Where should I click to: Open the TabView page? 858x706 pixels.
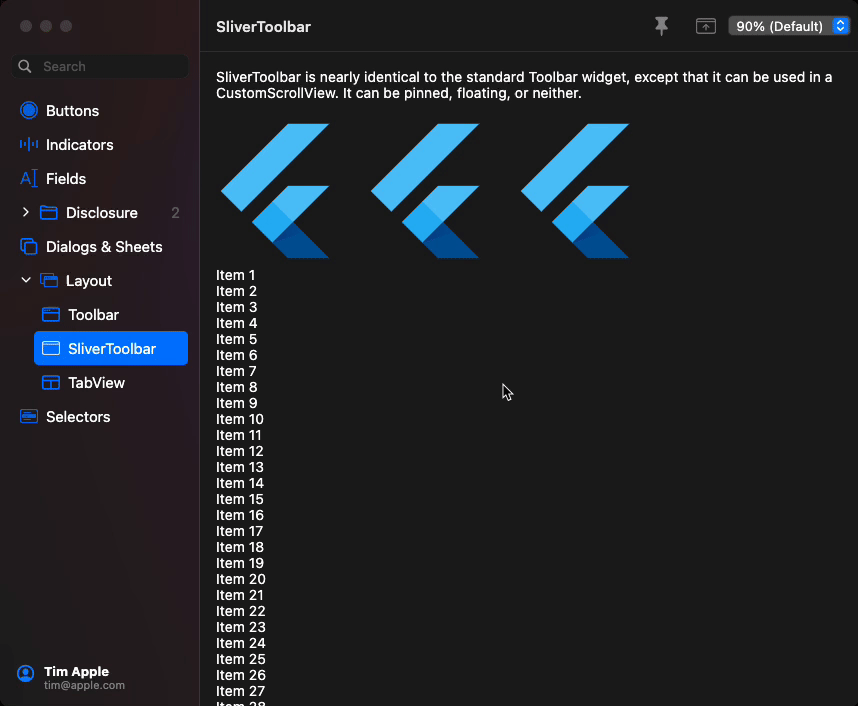point(96,382)
